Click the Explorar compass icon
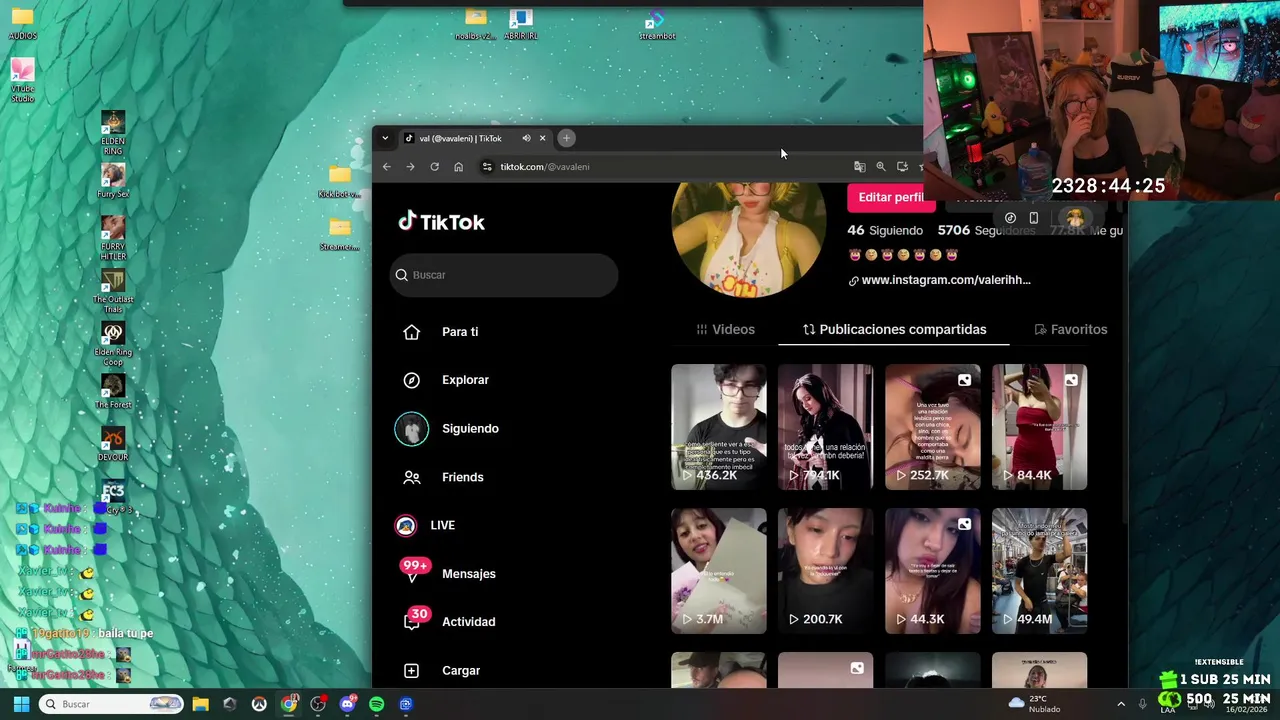 412,380
